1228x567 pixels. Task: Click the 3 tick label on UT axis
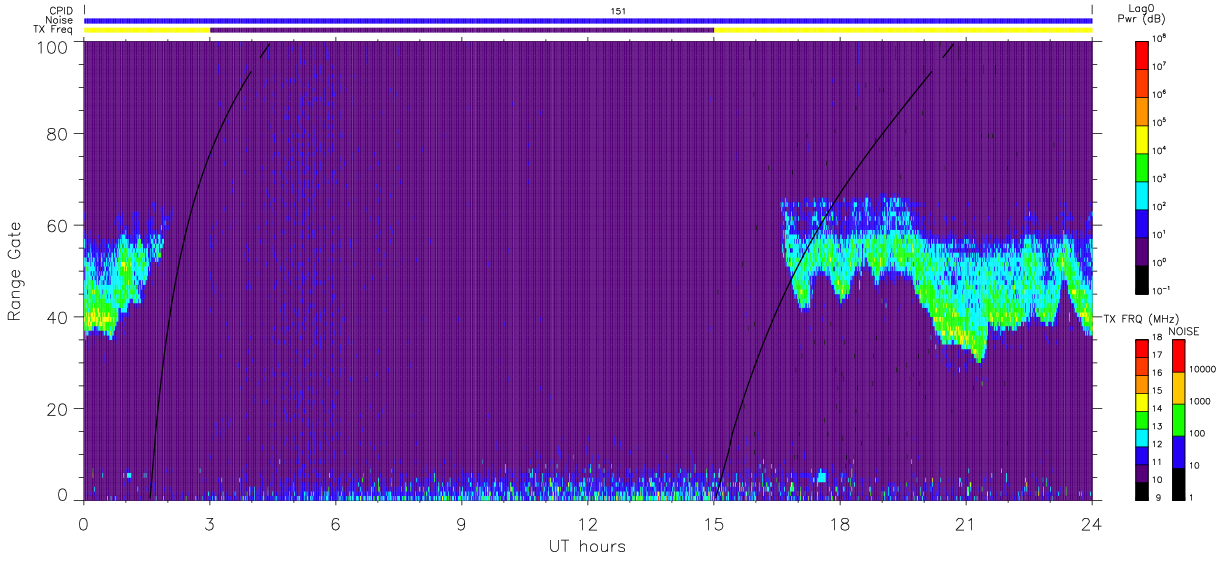pos(210,523)
